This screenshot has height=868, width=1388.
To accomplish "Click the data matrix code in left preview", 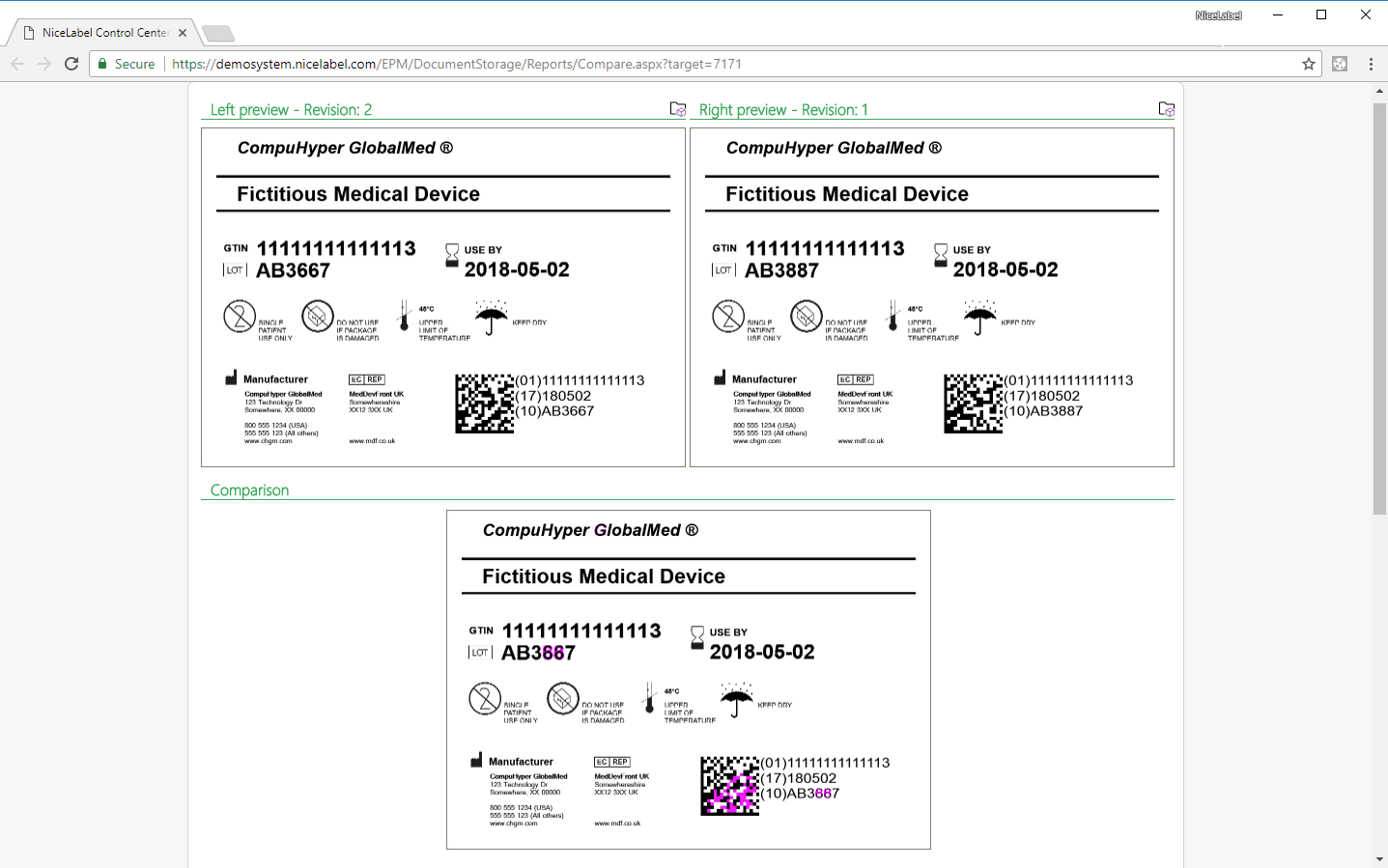I will 484,404.
